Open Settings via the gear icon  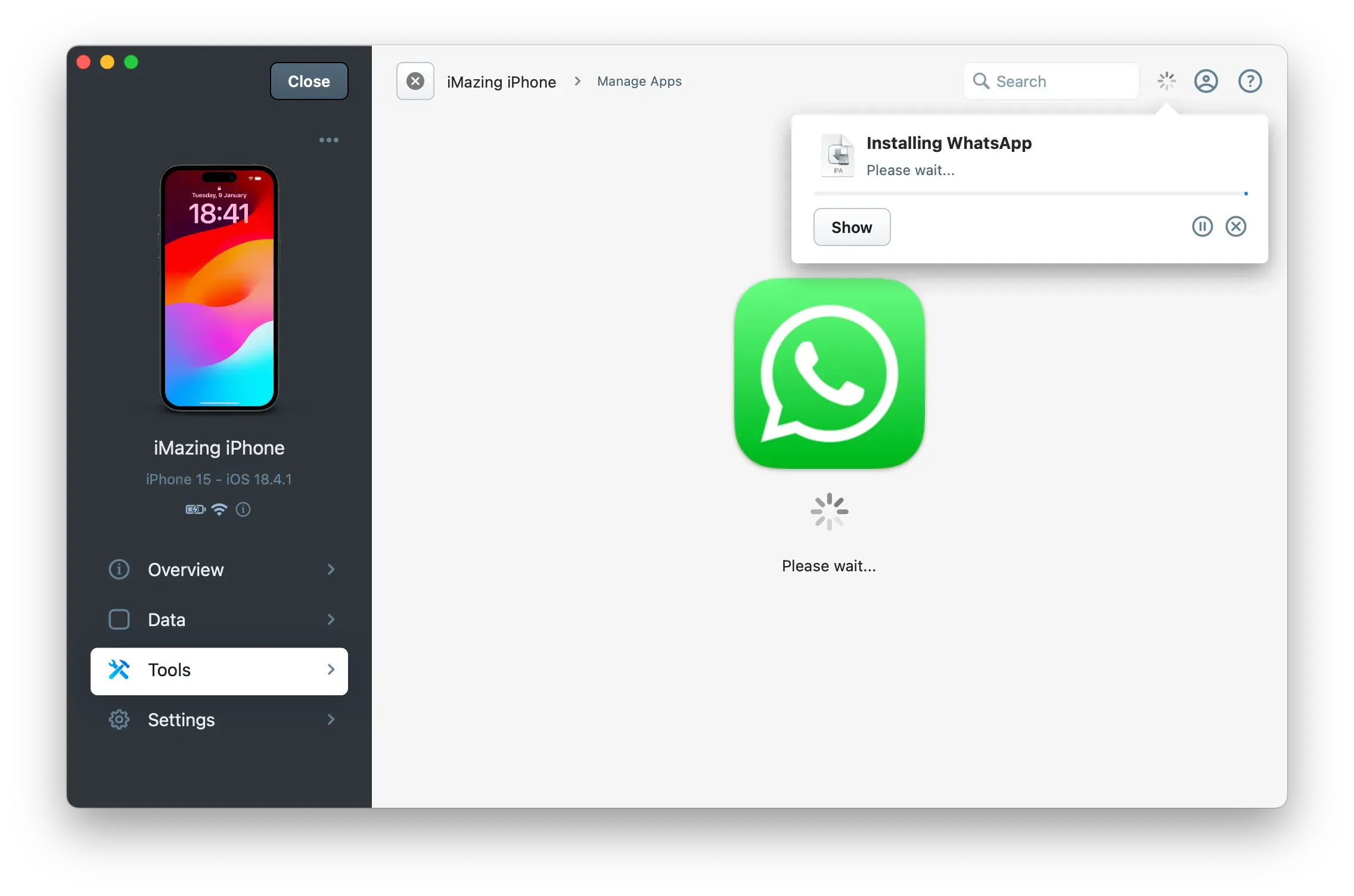tap(119, 720)
